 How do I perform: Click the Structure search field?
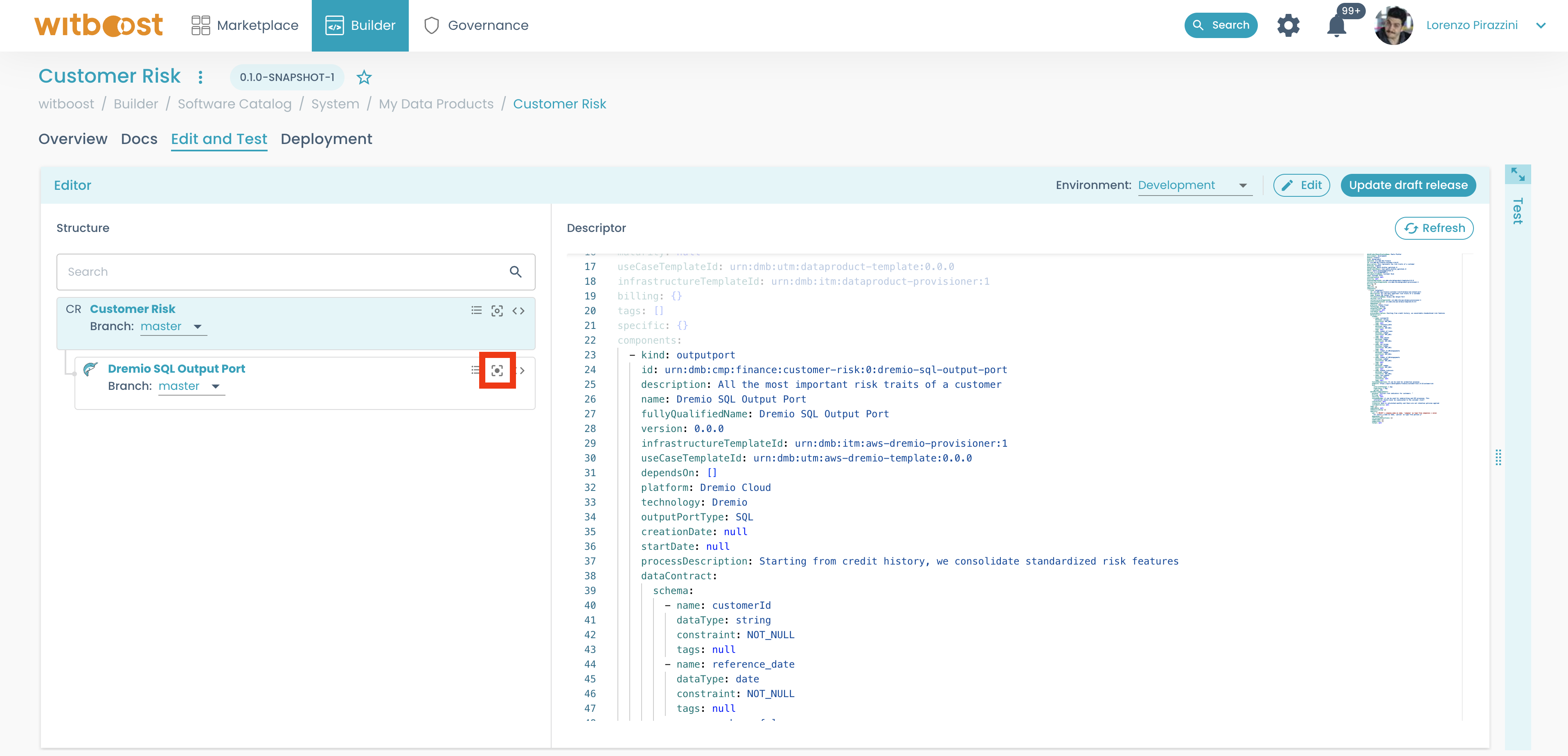(x=283, y=272)
